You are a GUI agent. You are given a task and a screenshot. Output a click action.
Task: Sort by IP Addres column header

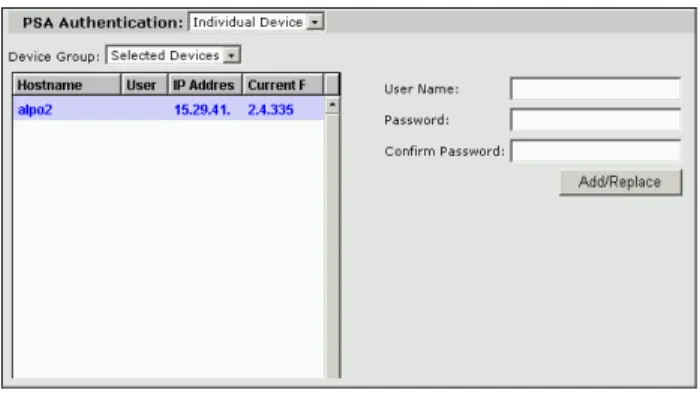pyautogui.click(x=204, y=85)
